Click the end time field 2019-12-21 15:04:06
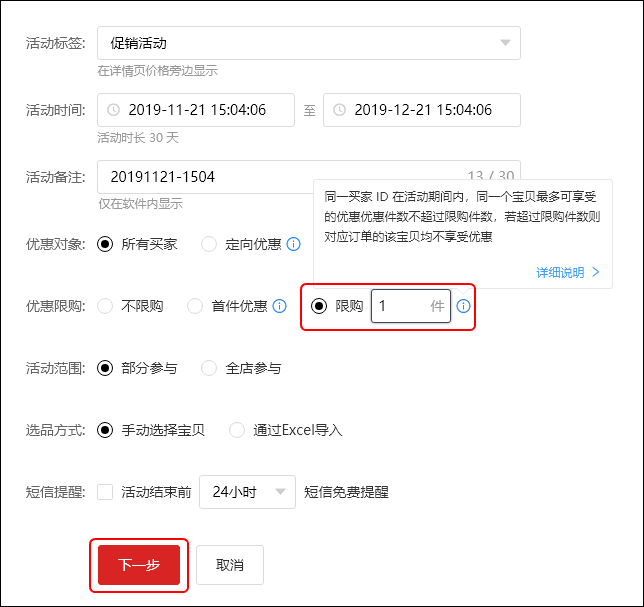644x607 pixels. [422, 110]
